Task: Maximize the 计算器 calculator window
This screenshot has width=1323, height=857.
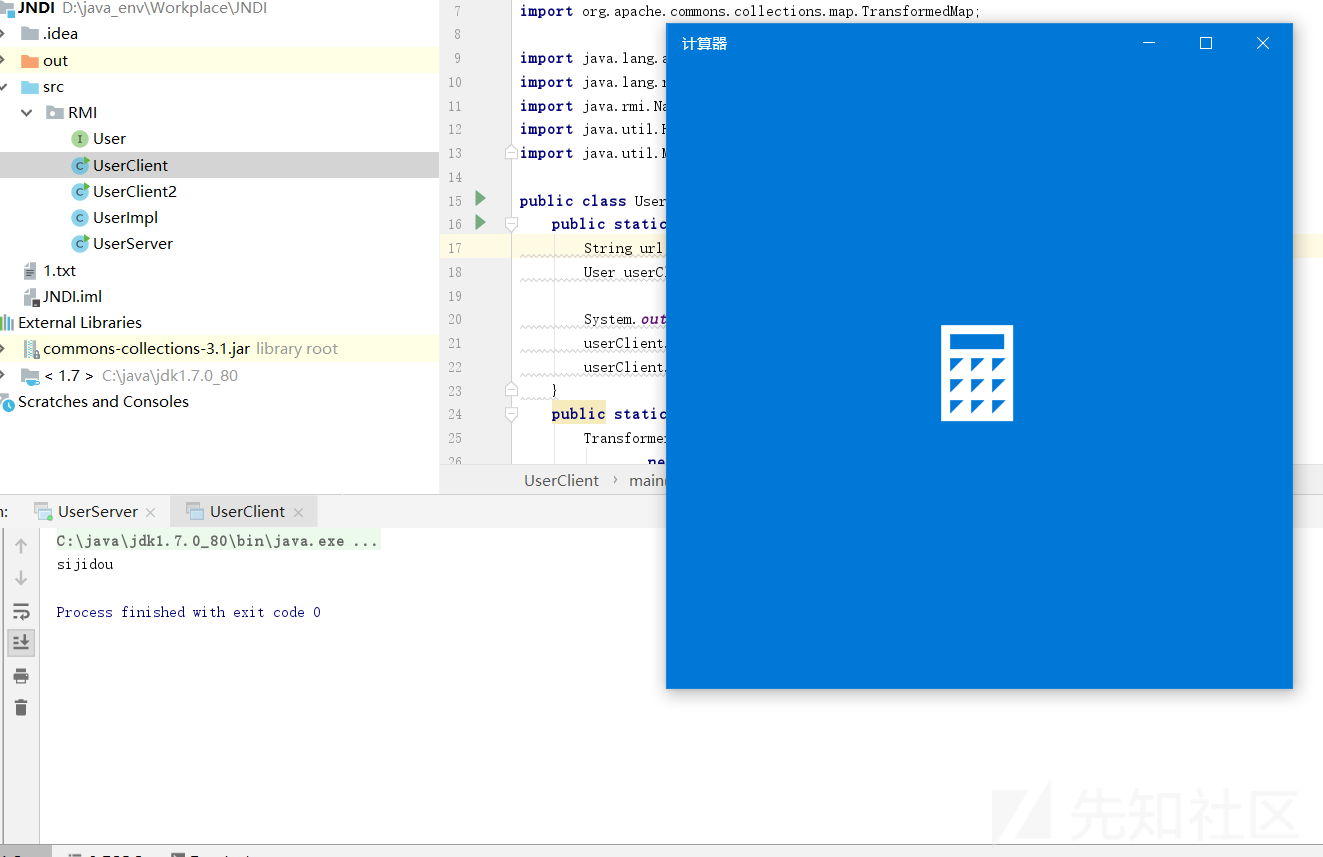Action: coord(1206,43)
